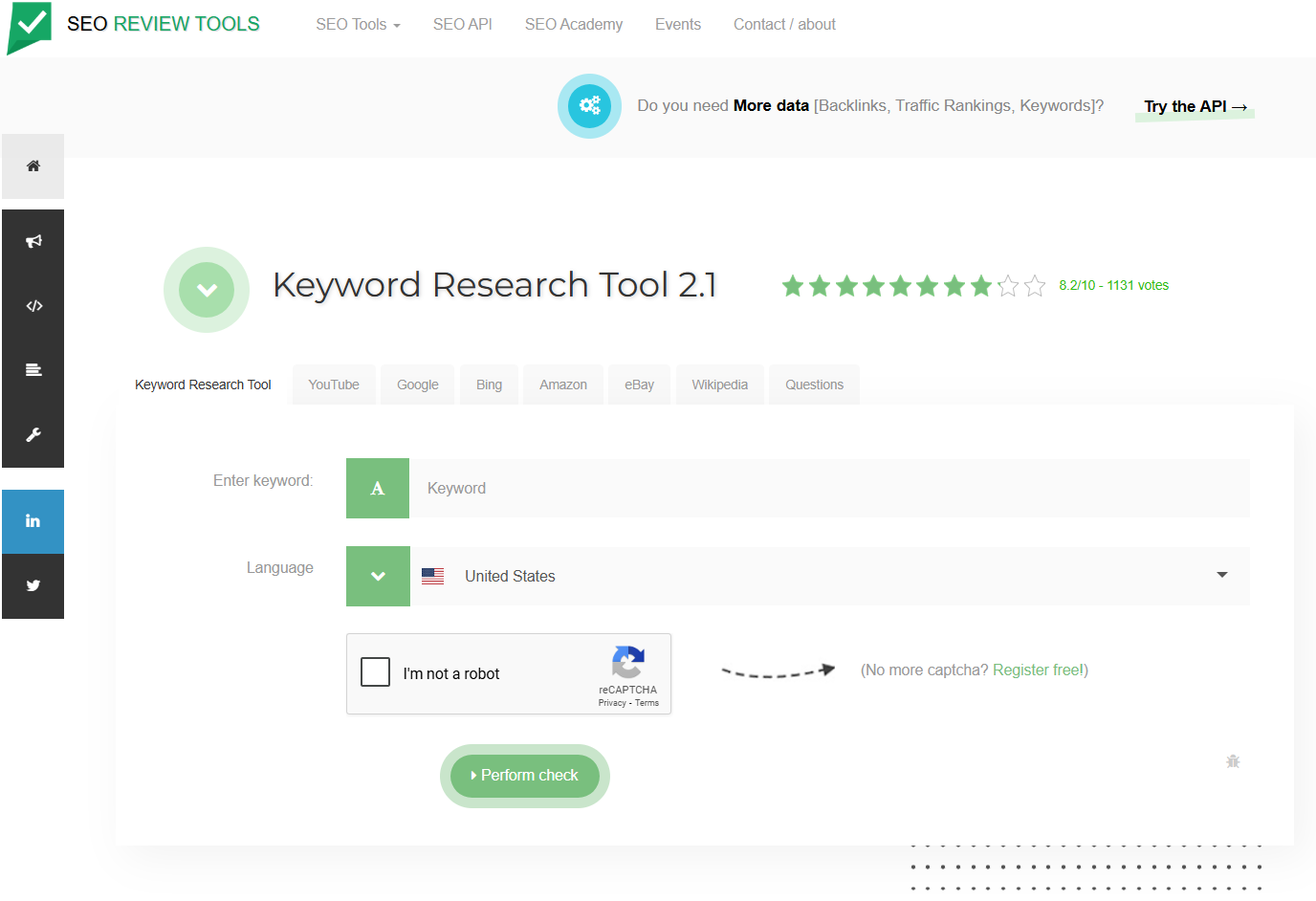Click the Perform check button
Viewport: 1316px width, 901px height.
pos(525,776)
